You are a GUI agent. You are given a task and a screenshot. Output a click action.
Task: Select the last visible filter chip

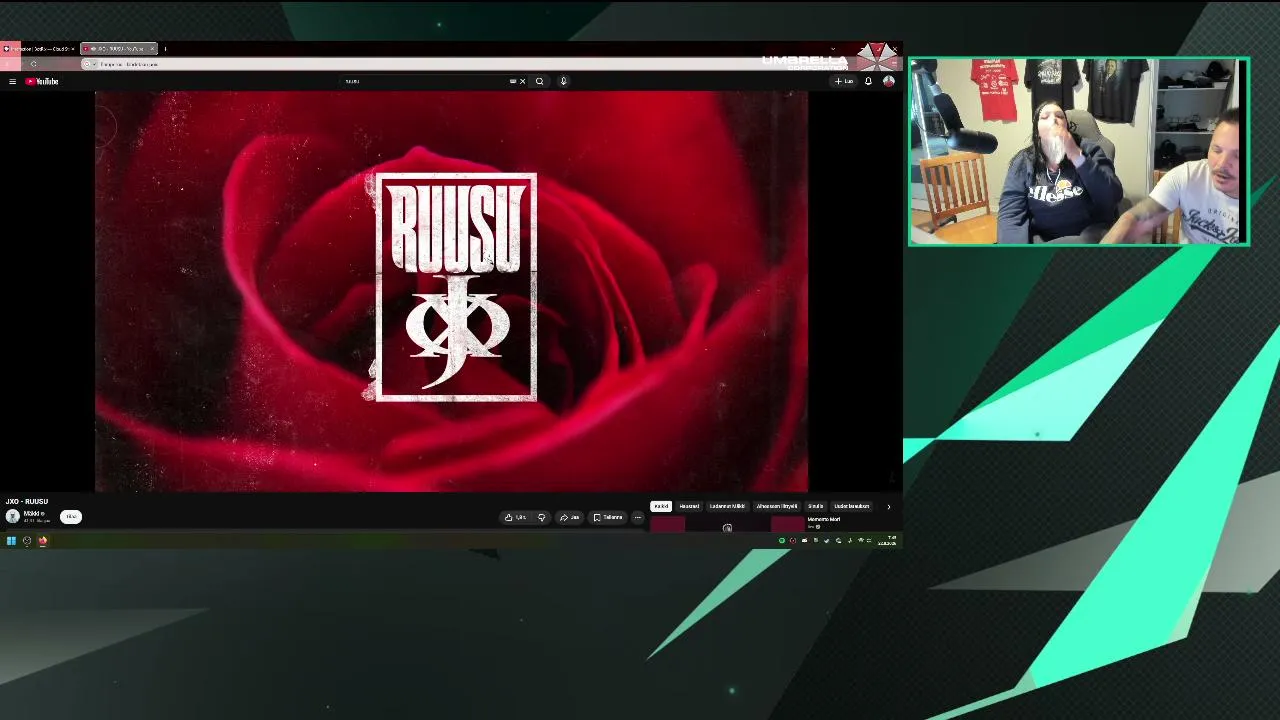[852, 506]
